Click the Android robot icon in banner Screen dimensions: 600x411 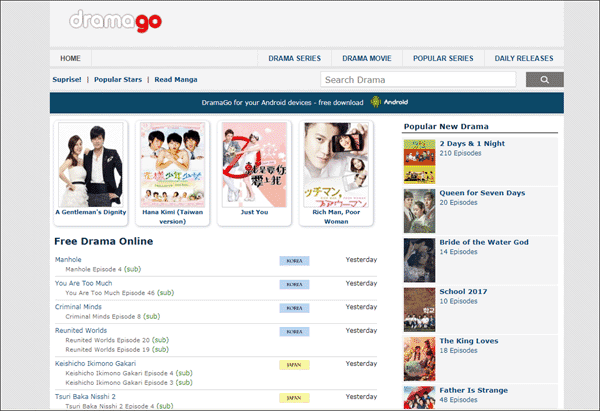376,102
